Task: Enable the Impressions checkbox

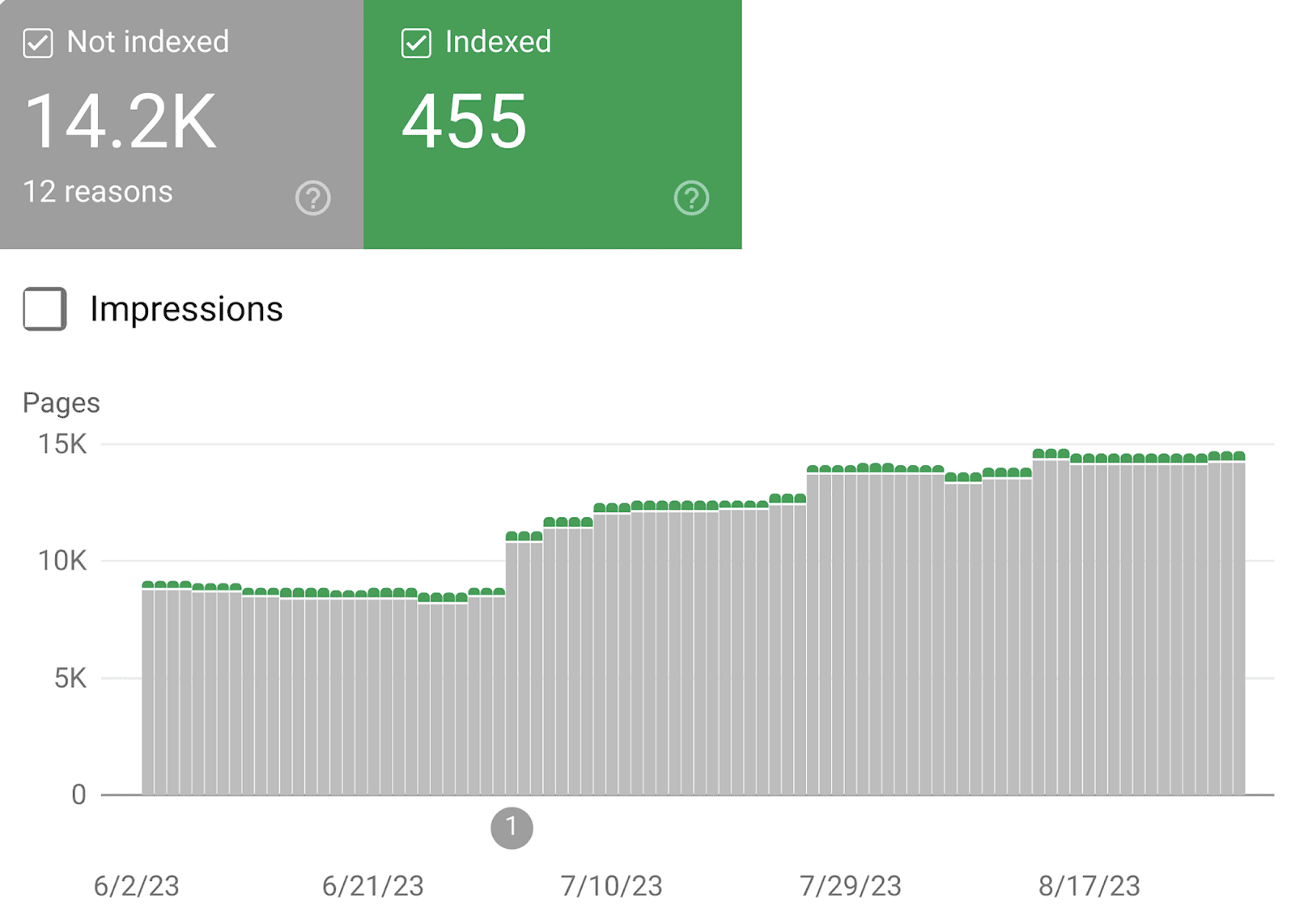Action: click(45, 309)
